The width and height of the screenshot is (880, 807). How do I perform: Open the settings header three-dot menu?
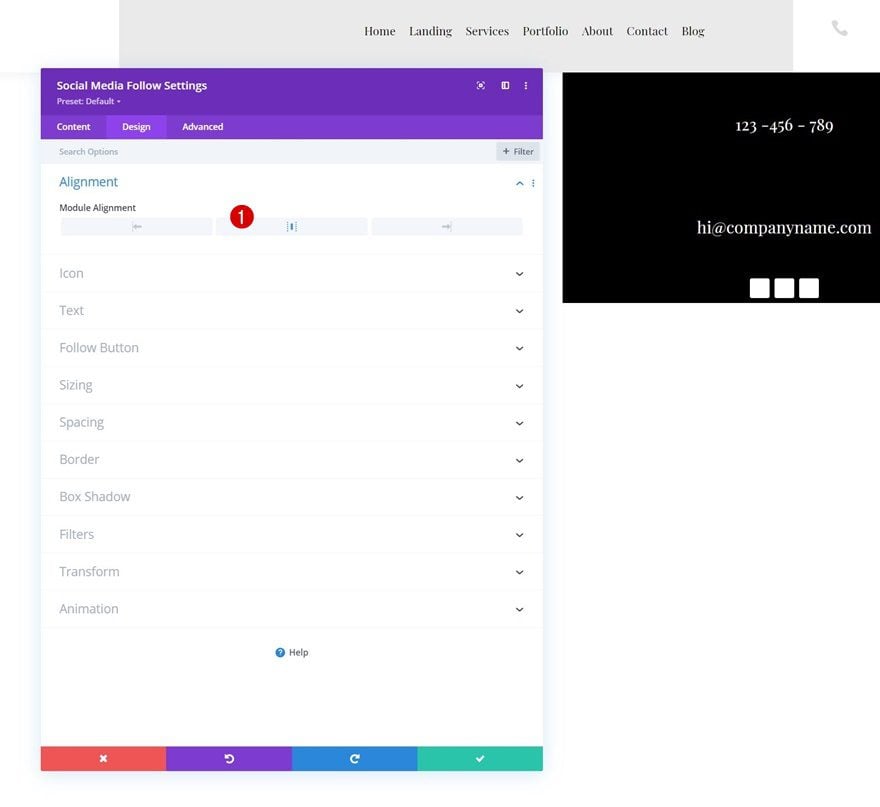pyautogui.click(x=526, y=86)
